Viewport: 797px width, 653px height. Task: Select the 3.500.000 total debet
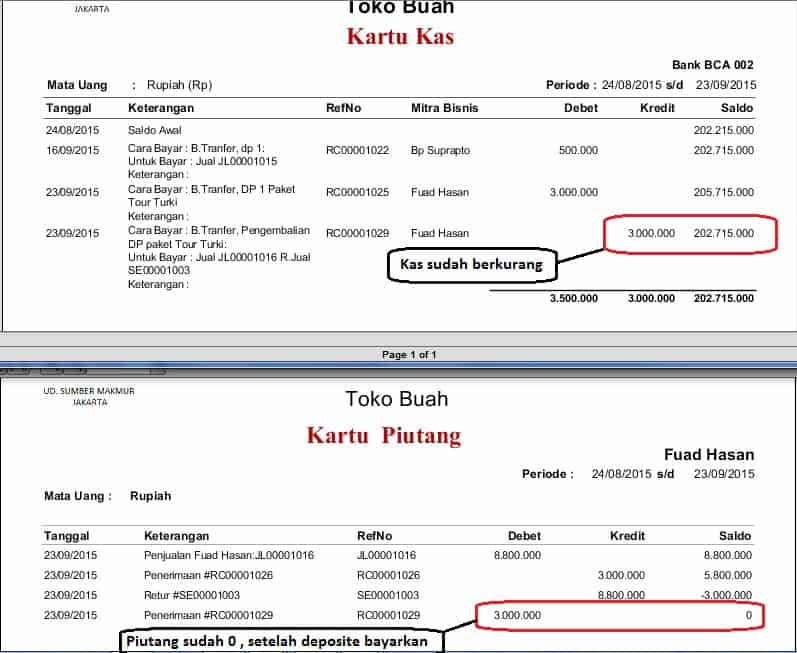pyautogui.click(x=573, y=298)
